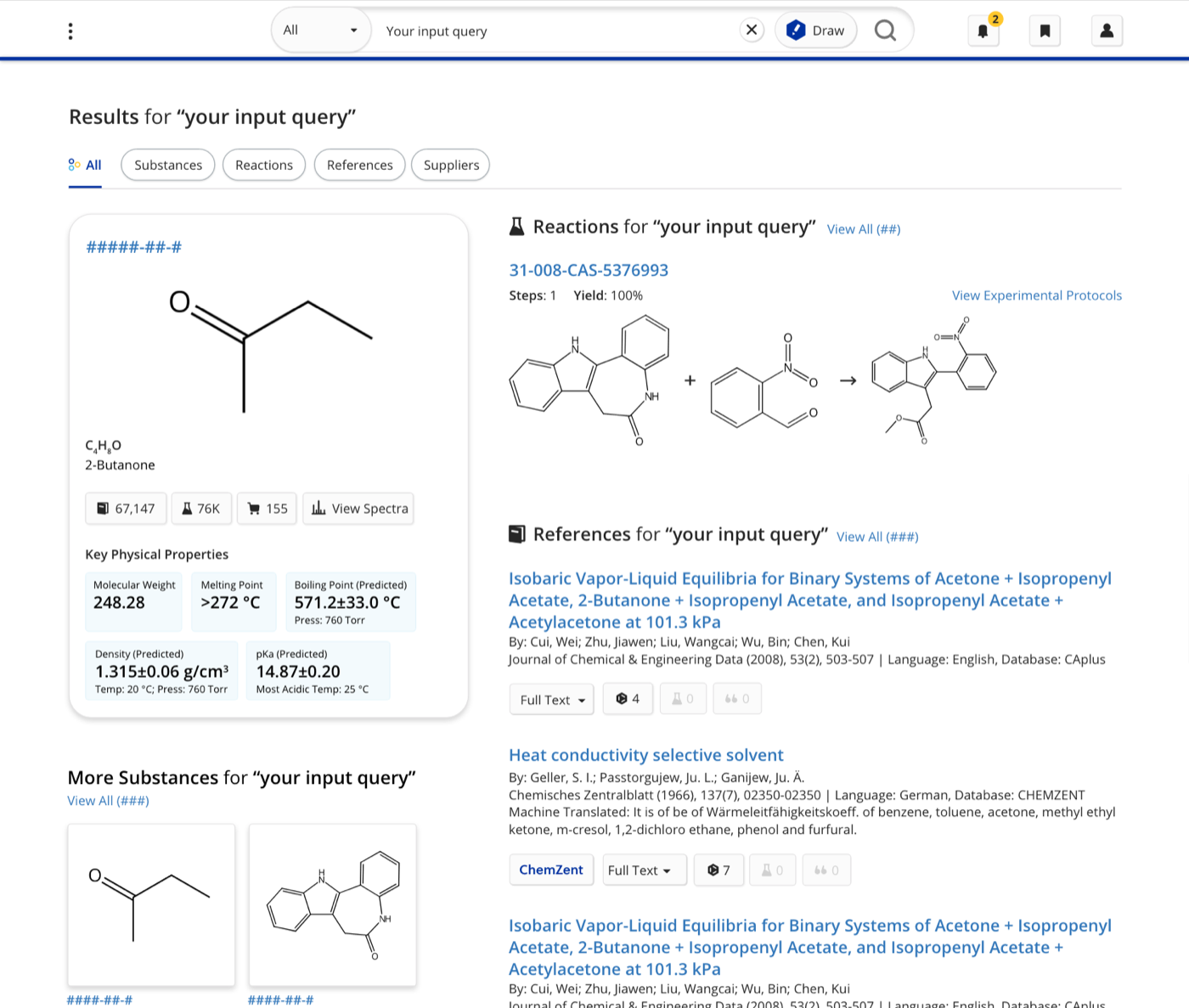Viewport: 1189px width, 1008px height.
Task: Open saved bookmarks icon in header
Action: (1045, 31)
